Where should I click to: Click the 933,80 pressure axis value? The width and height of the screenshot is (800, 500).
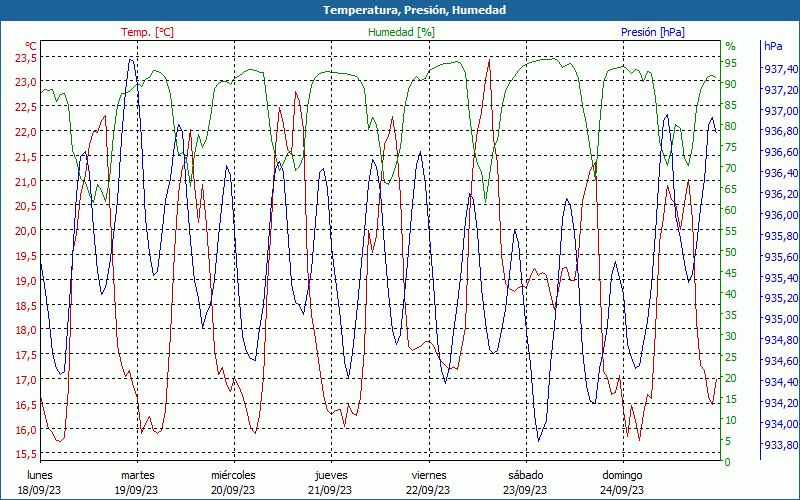[x=781, y=444]
